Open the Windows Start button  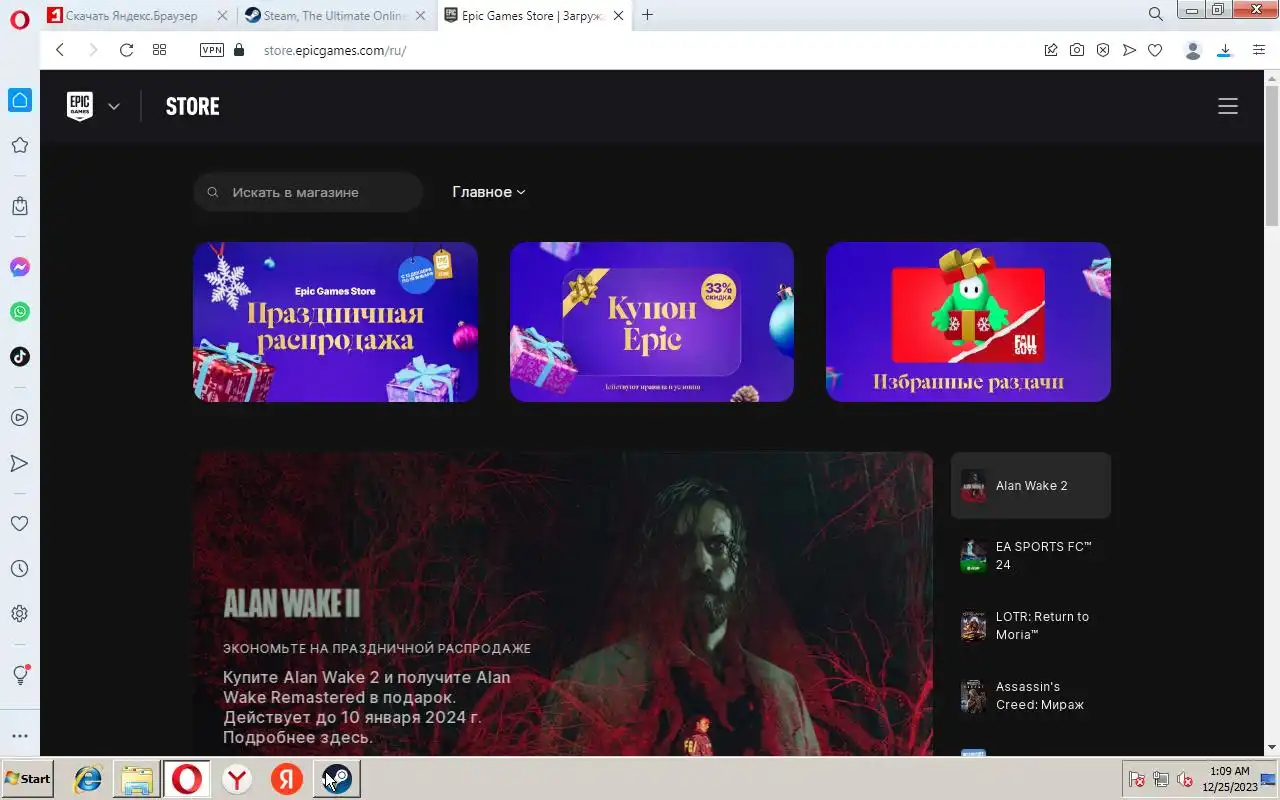[x=27, y=779]
